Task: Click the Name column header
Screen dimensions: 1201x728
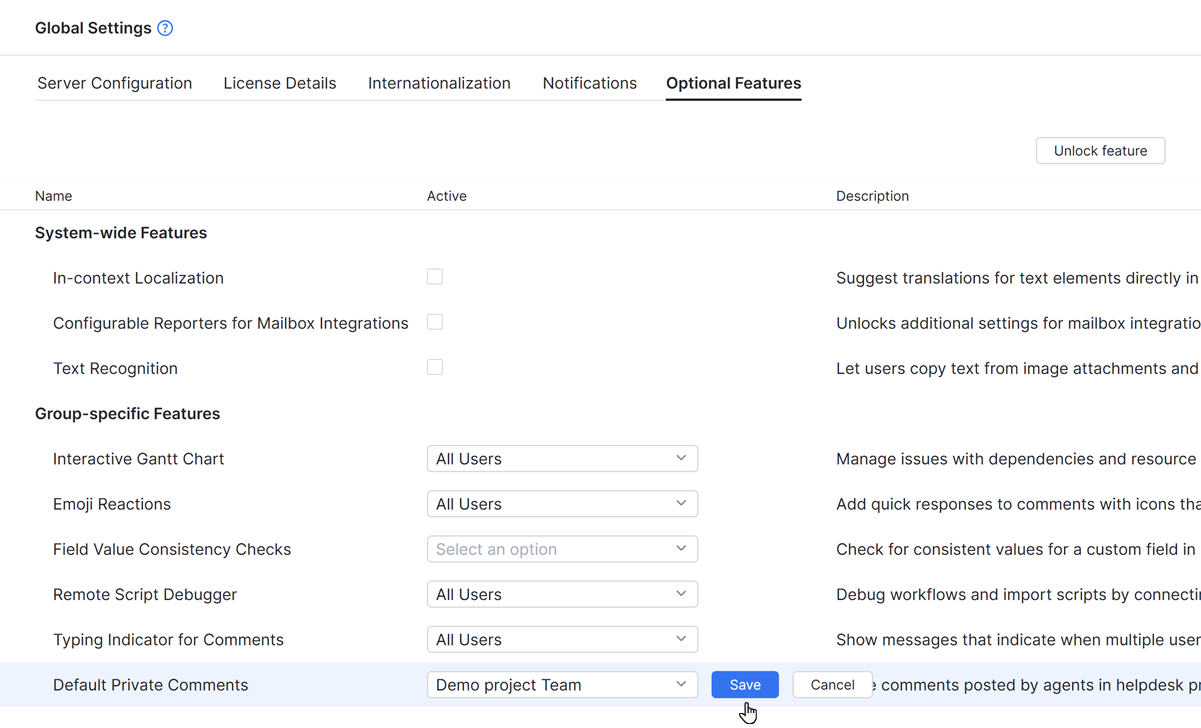Action: (53, 195)
